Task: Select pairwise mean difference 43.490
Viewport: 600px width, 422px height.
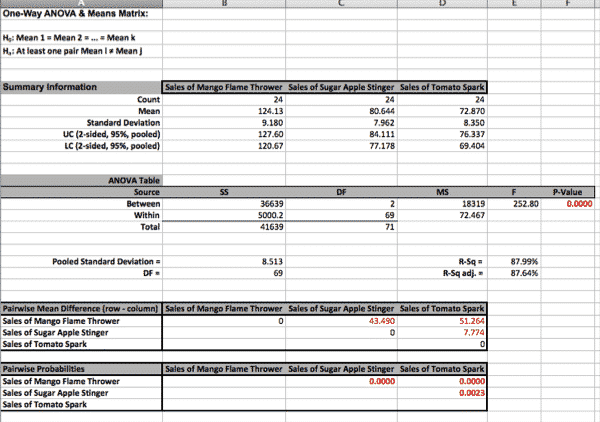Action: (x=341, y=321)
